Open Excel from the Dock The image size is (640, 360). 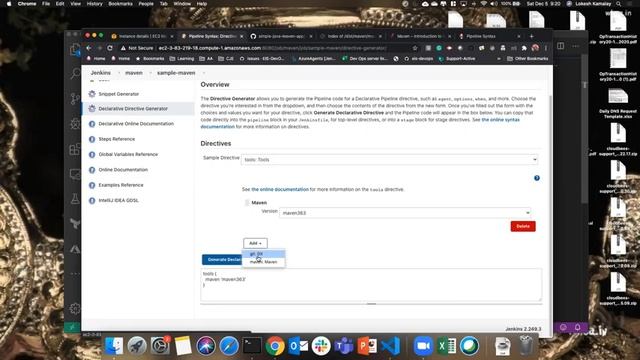[447, 346]
